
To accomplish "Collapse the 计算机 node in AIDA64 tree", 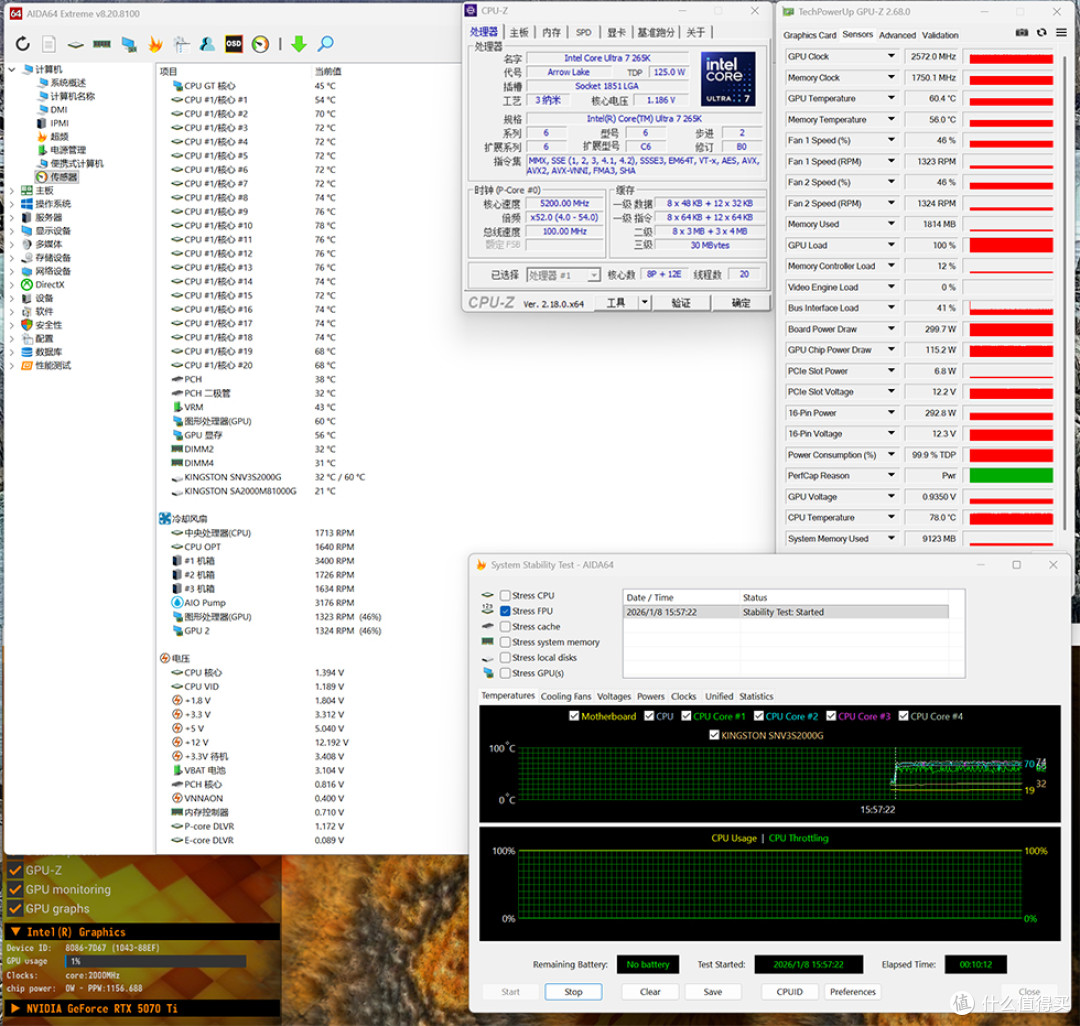I will (x=12, y=70).
